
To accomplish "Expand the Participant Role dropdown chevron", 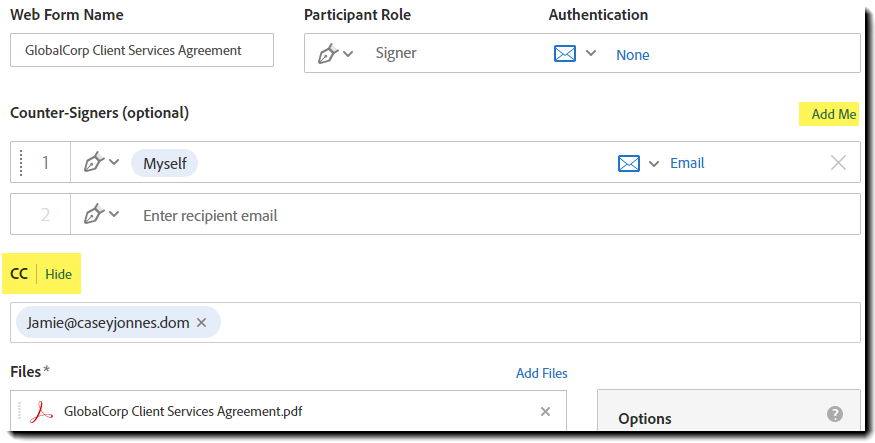I will click(x=348, y=54).
